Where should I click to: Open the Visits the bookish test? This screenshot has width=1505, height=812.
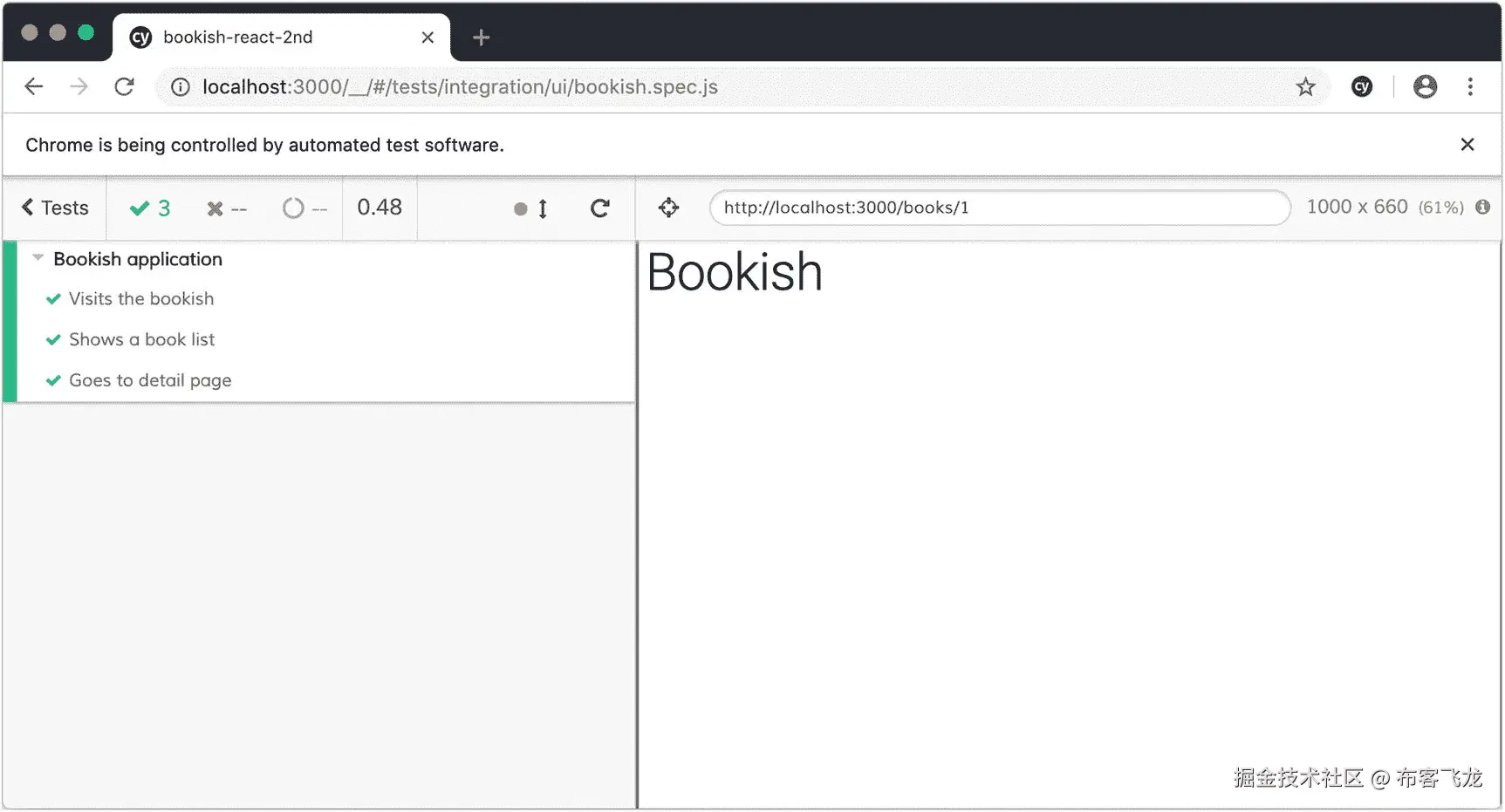click(141, 298)
